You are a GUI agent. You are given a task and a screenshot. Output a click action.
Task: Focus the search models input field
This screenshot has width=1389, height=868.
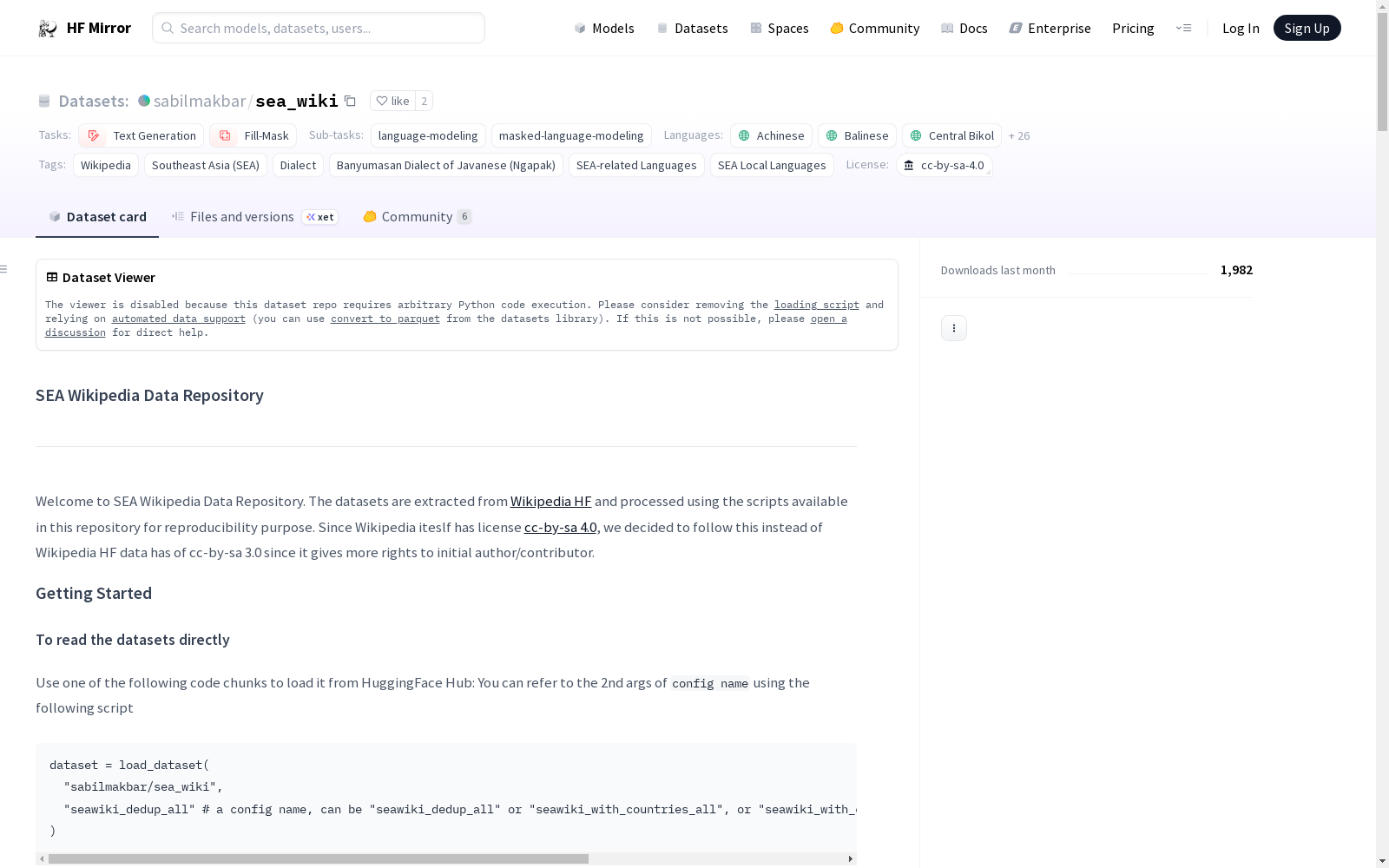pyautogui.click(x=319, y=28)
